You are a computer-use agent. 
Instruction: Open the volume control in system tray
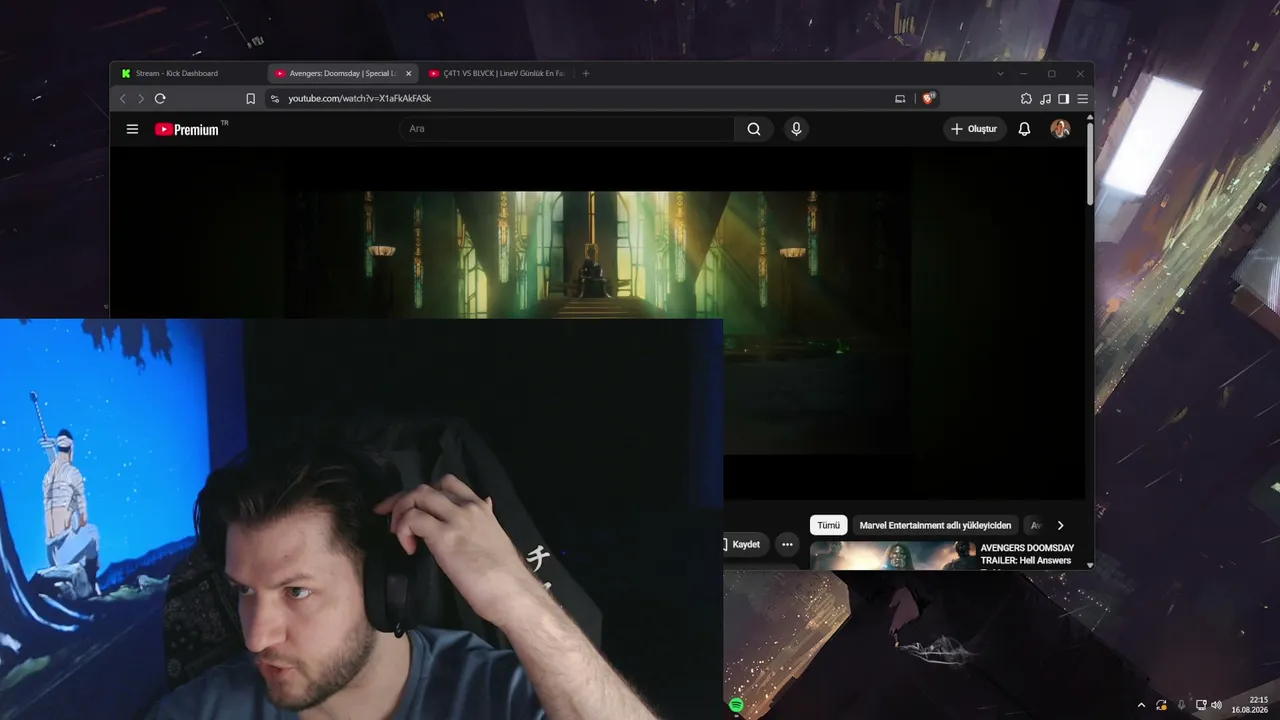tap(1216, 705)
